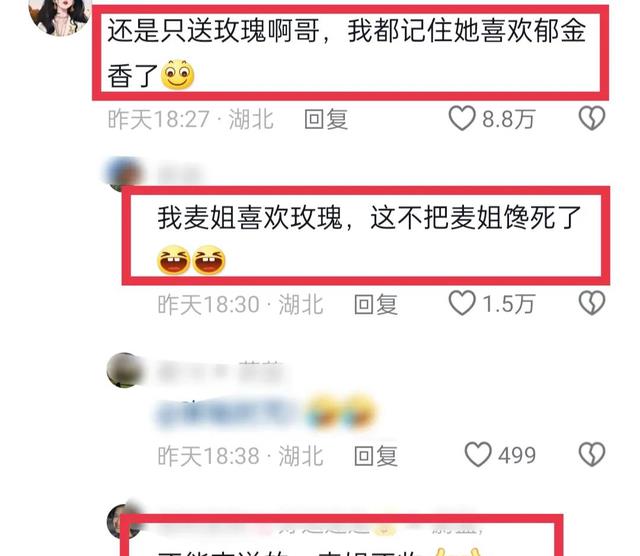Tap the laughing emojis under 麦姐 reply
640x556 pixels.
[191, 260]
